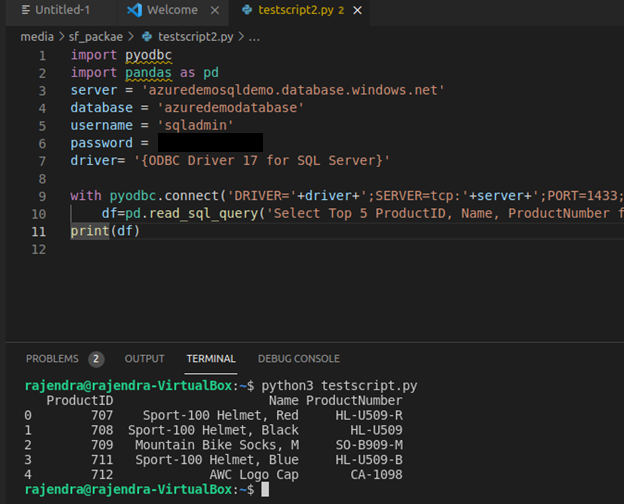Image resolution: width=624 pixels, height=504 pixels.
Task: Select the TERMINAL panel tab
Action: point(211,359)
